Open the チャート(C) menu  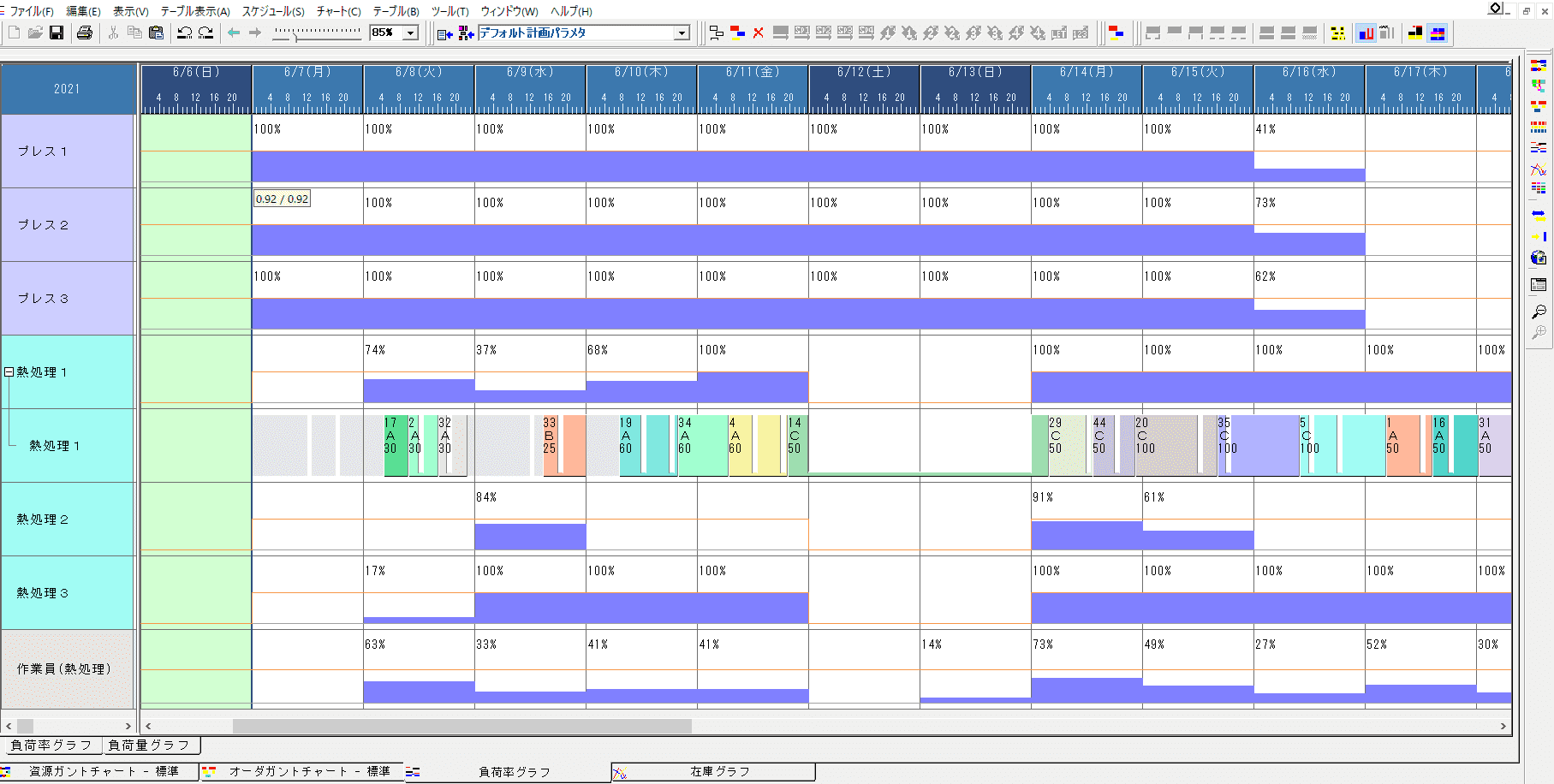[338, 11]
